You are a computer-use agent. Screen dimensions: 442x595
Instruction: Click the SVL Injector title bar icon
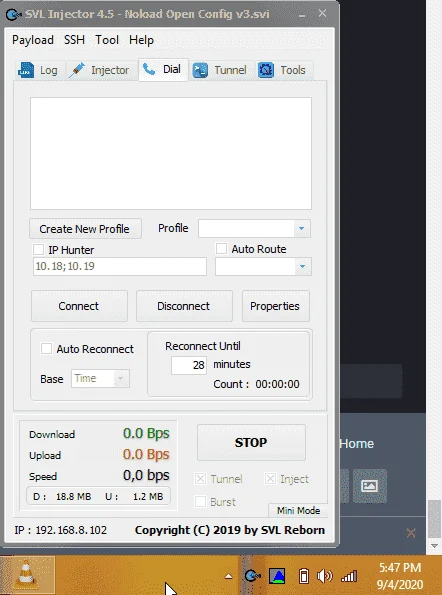[14, 14]
